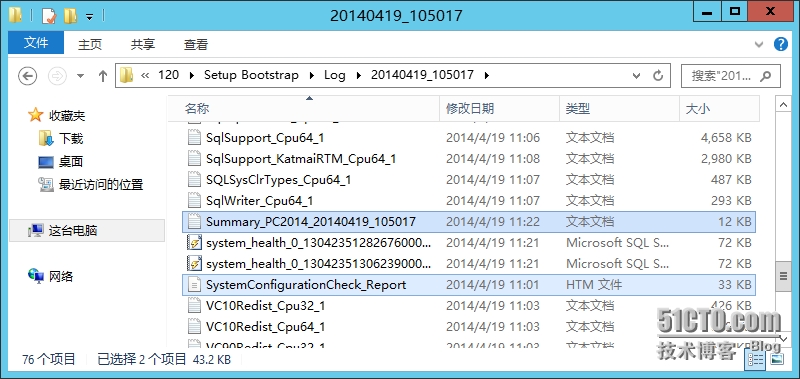The image size is (800, 379).
Task: Select the SystemConfigurationCheck_Report file
Action: [468, 285]
